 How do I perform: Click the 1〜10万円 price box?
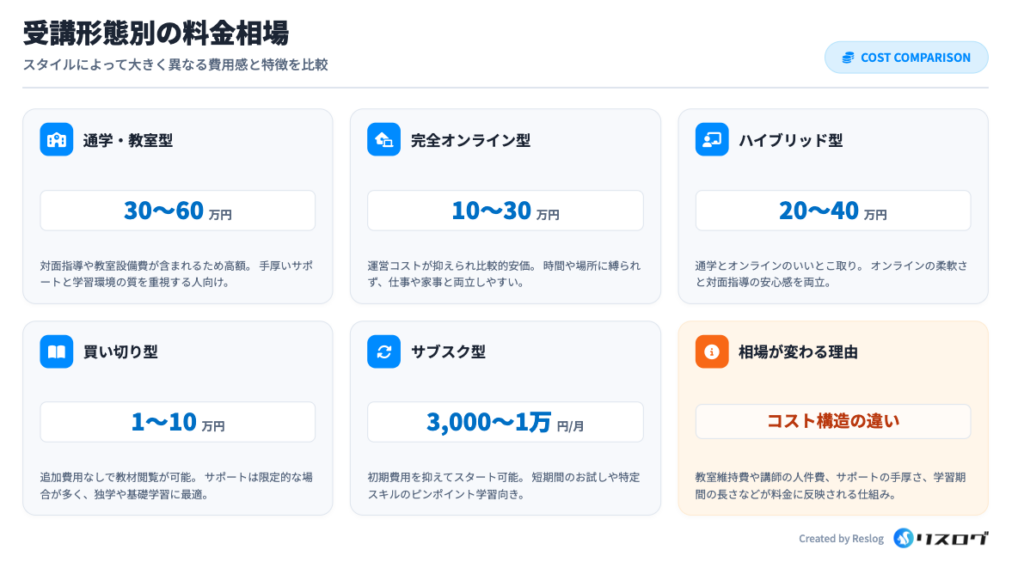(178, 423)
